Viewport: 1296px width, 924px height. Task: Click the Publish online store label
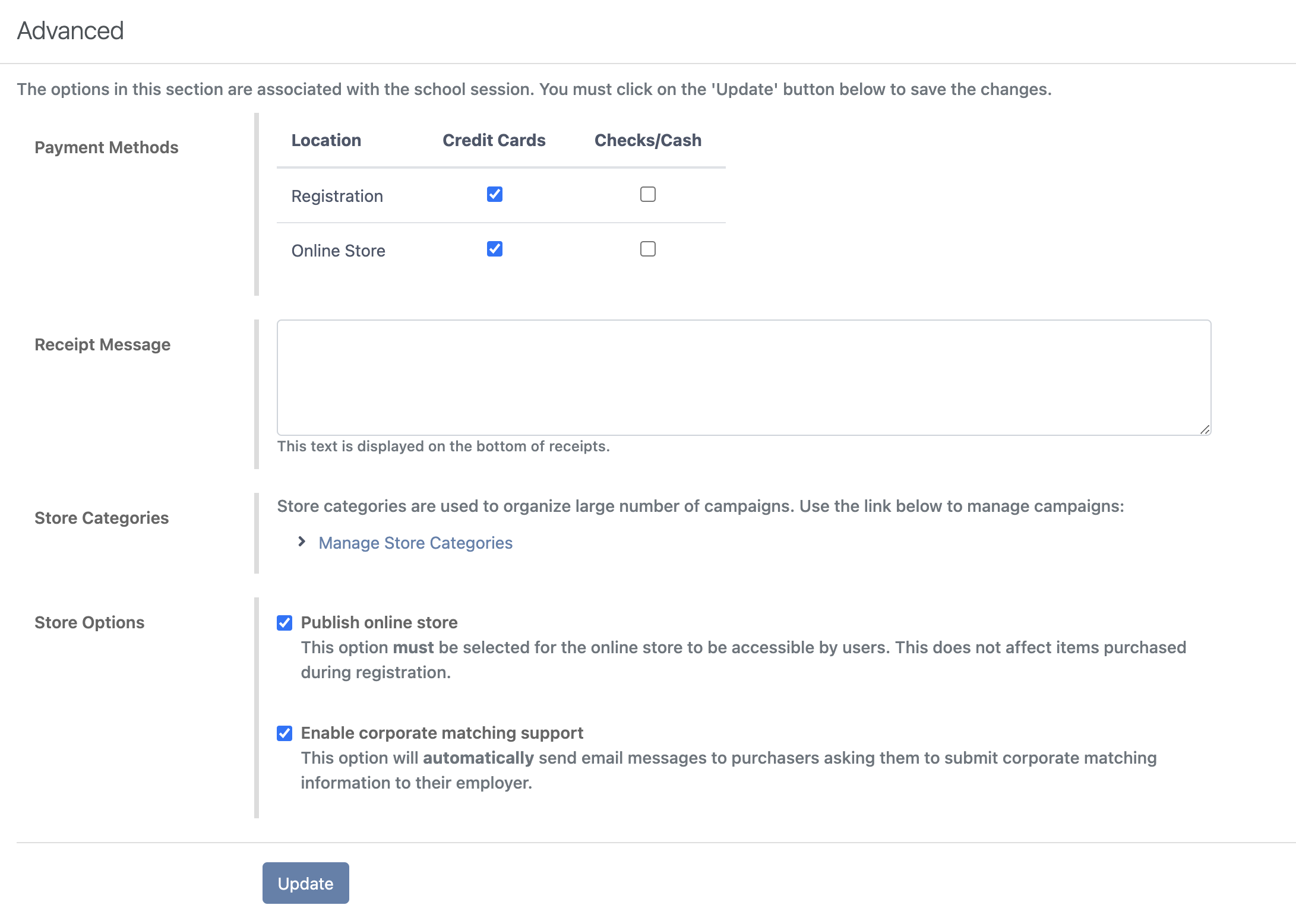379,622
